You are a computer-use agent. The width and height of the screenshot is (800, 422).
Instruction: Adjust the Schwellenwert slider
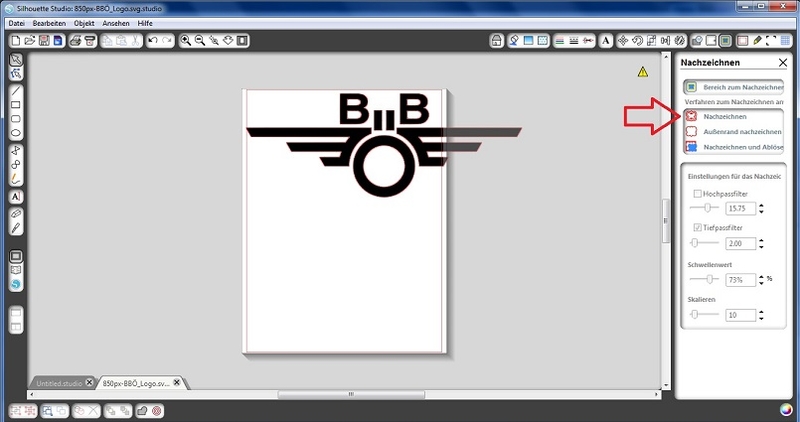coord(709,279)
